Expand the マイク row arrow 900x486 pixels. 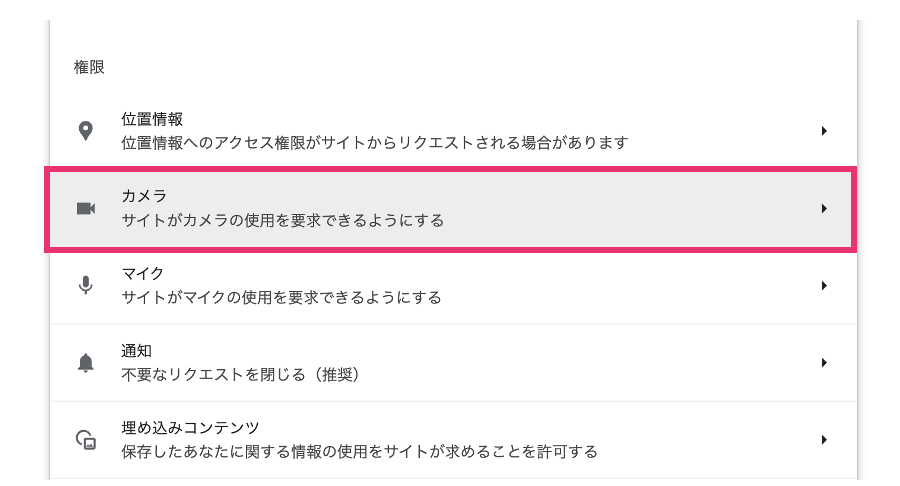(x=824, y=285)
